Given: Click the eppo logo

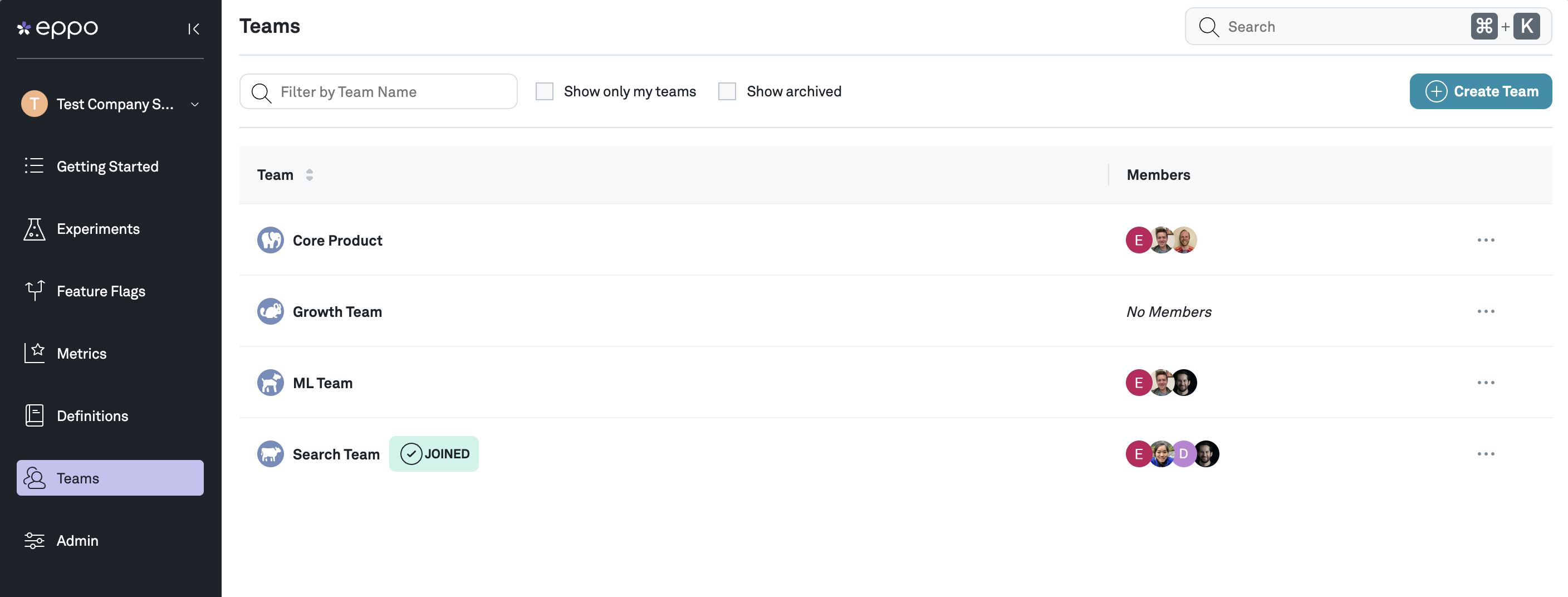Looking at the screenshot, I should 58,28.
